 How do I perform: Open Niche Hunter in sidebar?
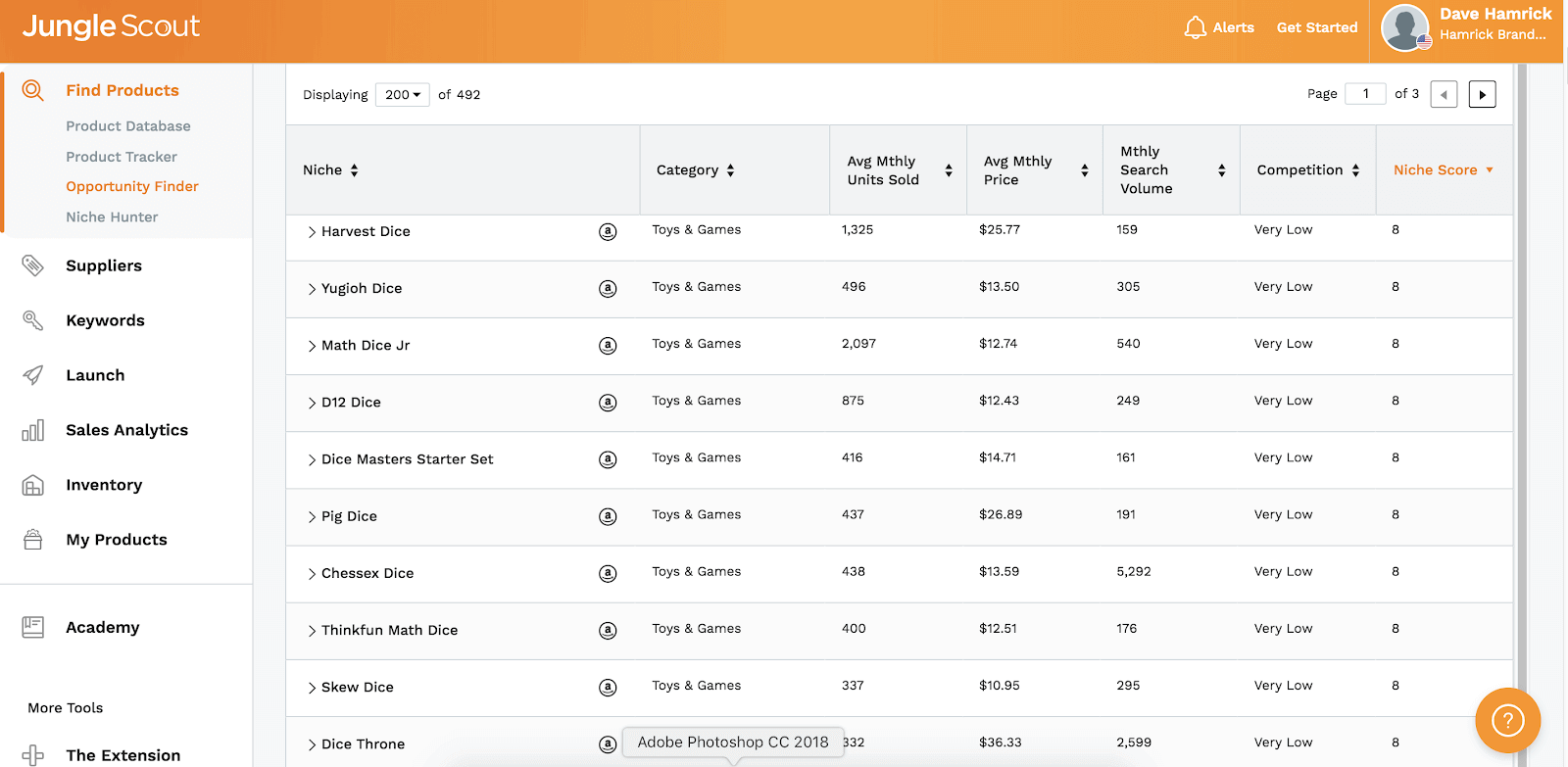click(x=112, y=216)
